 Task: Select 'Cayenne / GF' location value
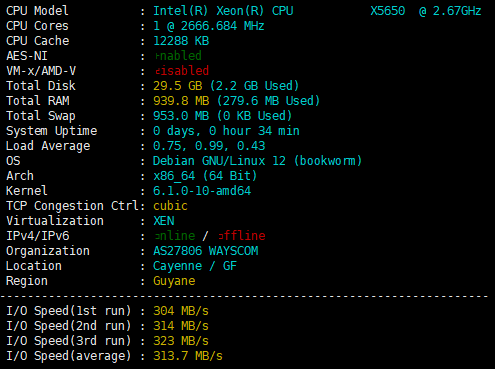point(195,266)
